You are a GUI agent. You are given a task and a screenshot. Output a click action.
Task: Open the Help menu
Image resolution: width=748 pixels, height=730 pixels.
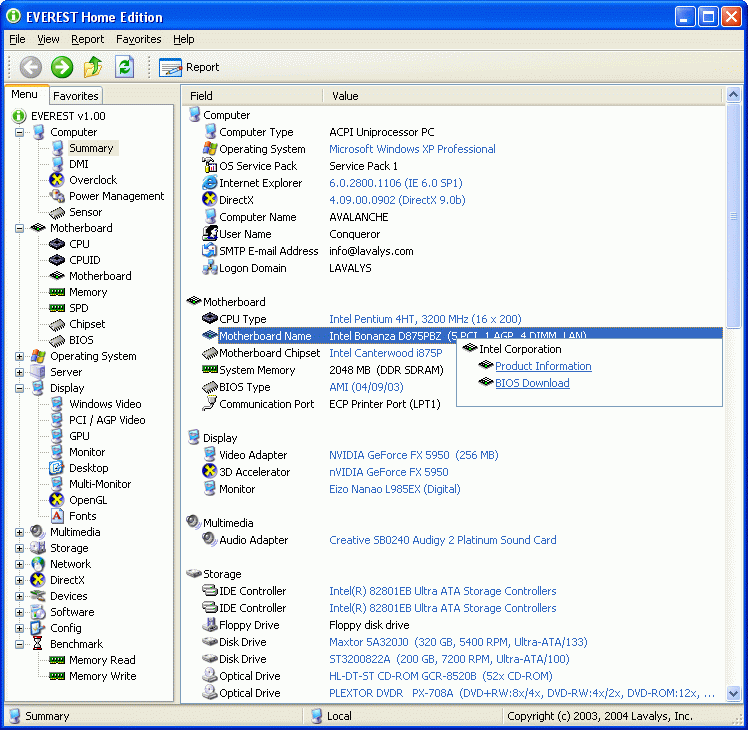(x=183, y=39)
